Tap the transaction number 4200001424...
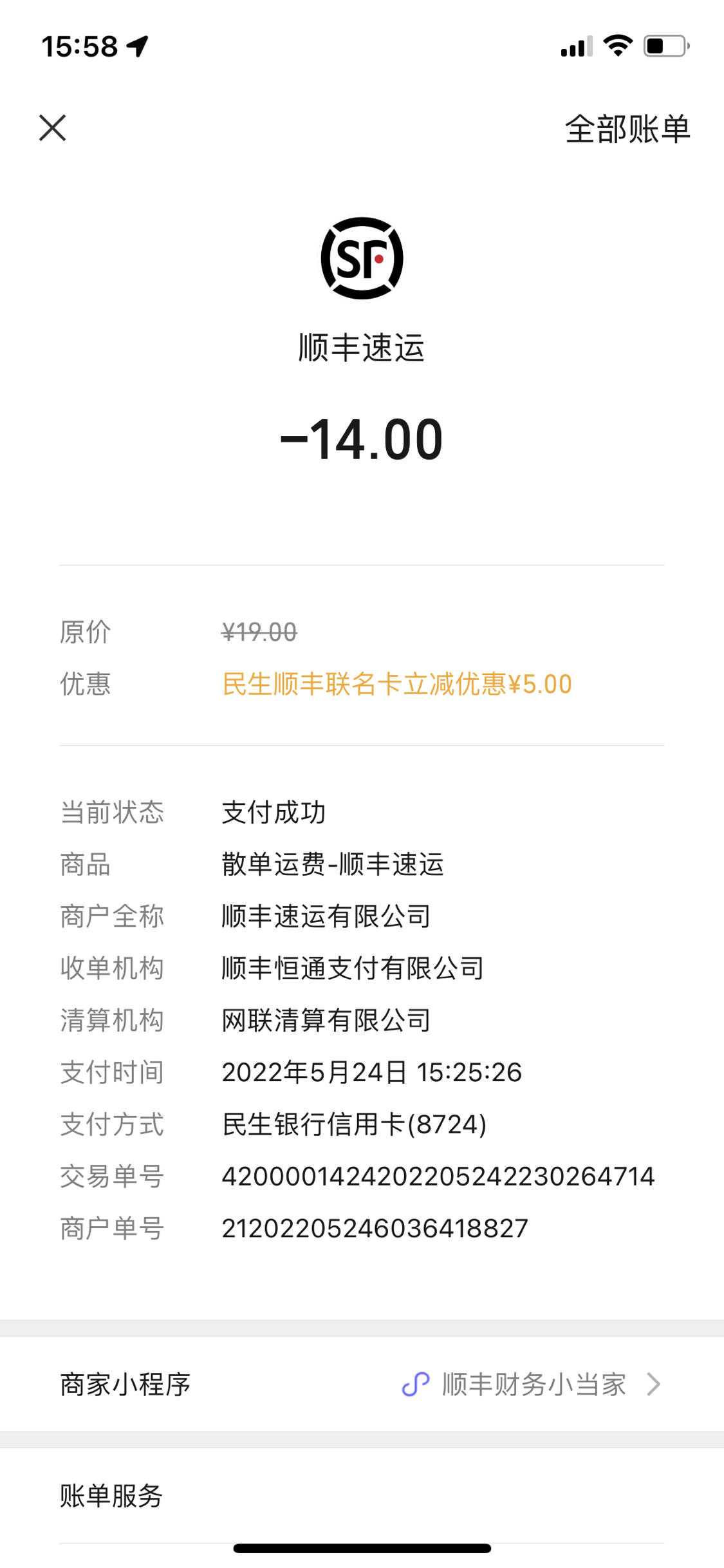Image resolution: width=724 pixels, height=1568 pixels. pyautogui.click(x=438, y=1176)
